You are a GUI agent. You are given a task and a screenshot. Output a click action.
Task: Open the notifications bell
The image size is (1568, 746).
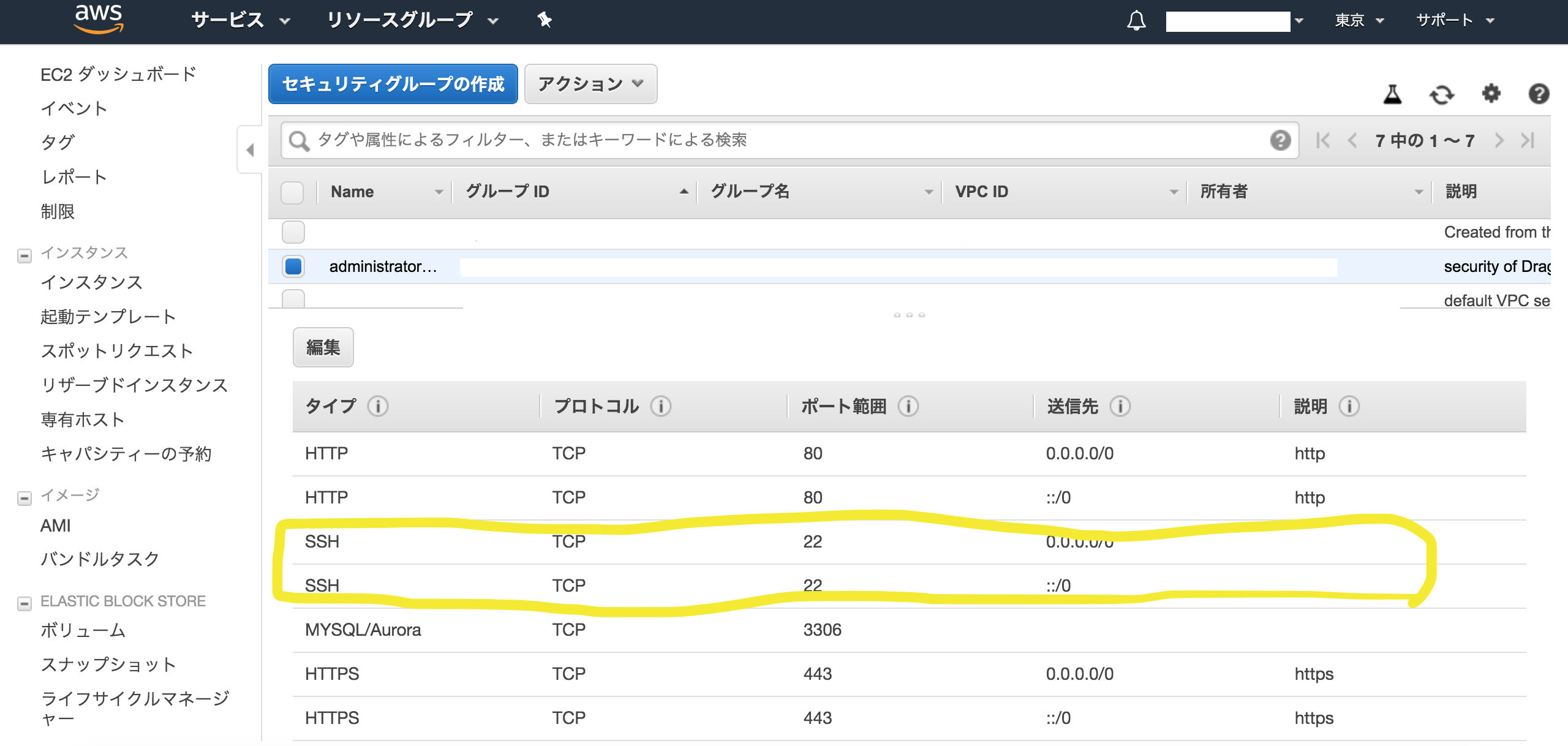pyautogui.click(x=1136, y=21)
